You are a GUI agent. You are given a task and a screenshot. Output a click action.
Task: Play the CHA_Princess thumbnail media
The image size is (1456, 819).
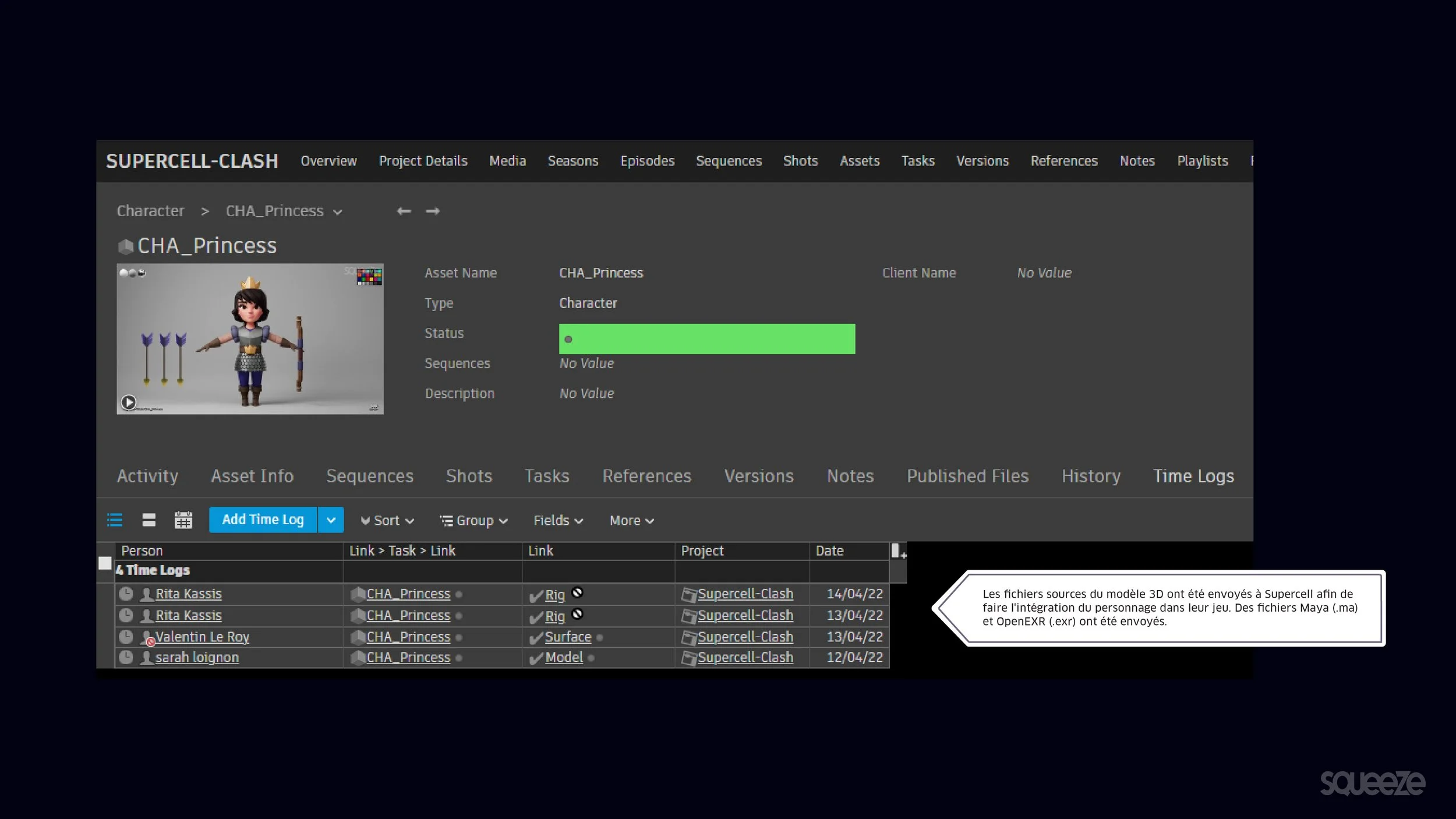[128, 402]
